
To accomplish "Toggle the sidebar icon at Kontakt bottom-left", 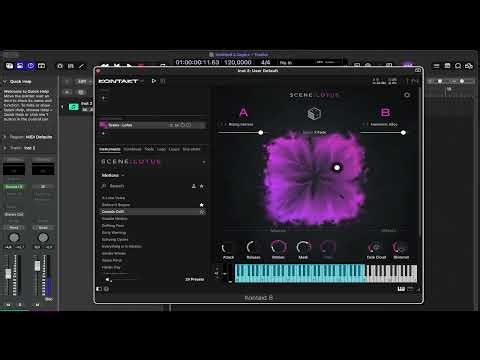I will coord(99,289).
